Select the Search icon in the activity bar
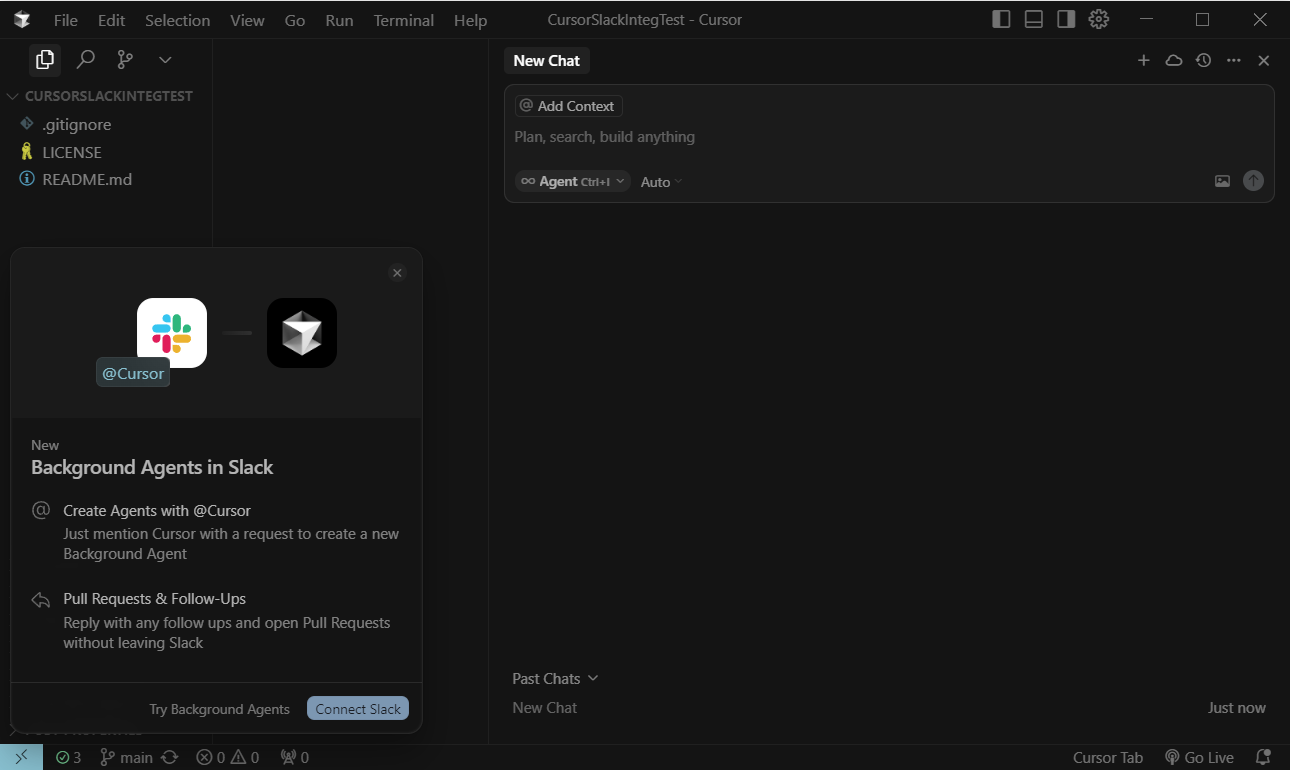Viewport: 1290px width, 770px height. click(x=85, y=59)
